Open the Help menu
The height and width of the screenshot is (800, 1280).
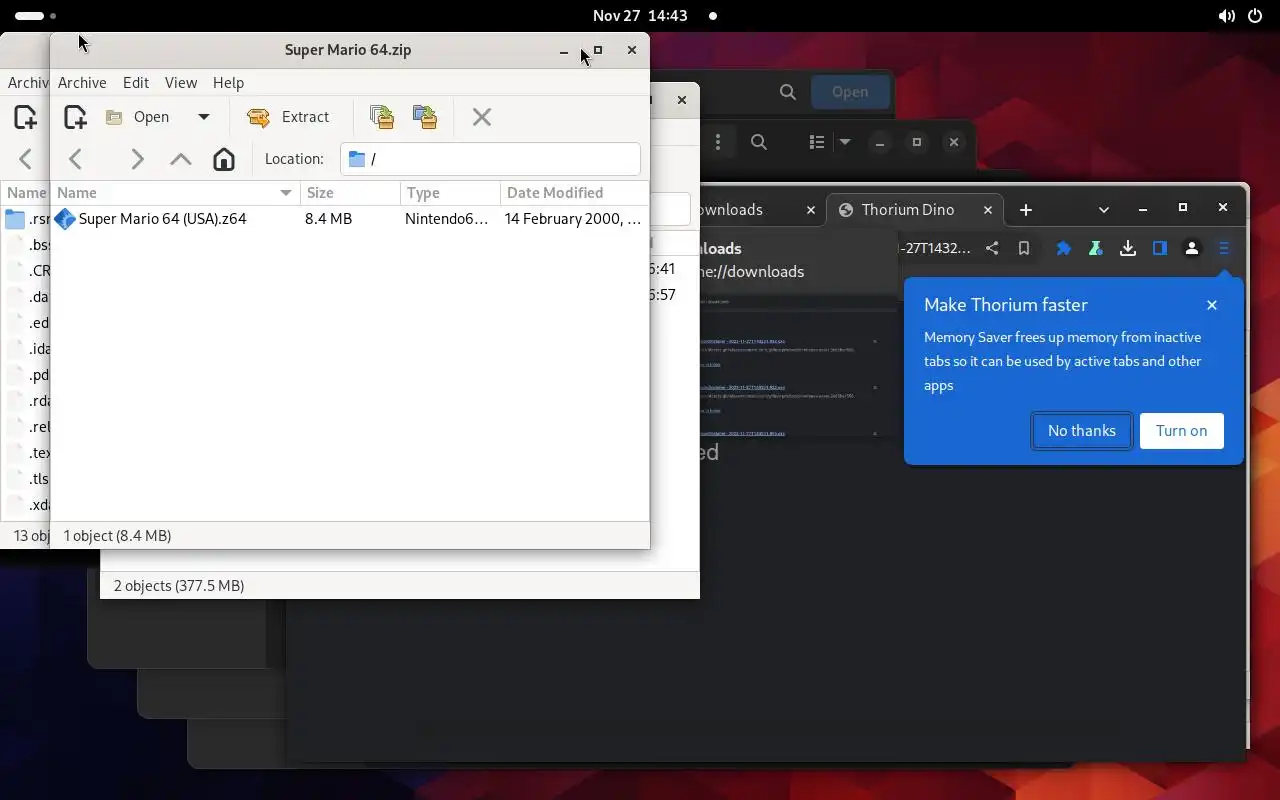tap(228, 83)
